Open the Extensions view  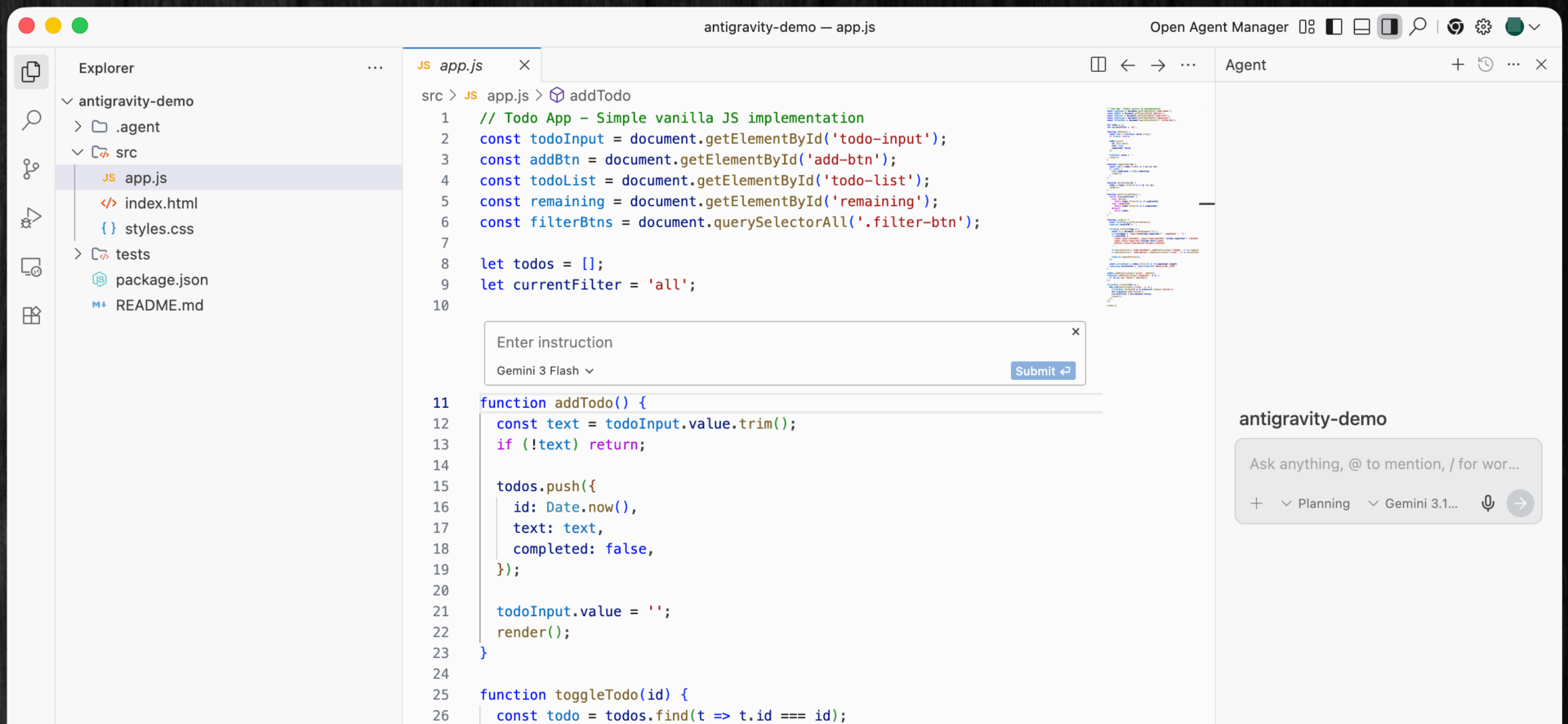click(x=31, y=315)
